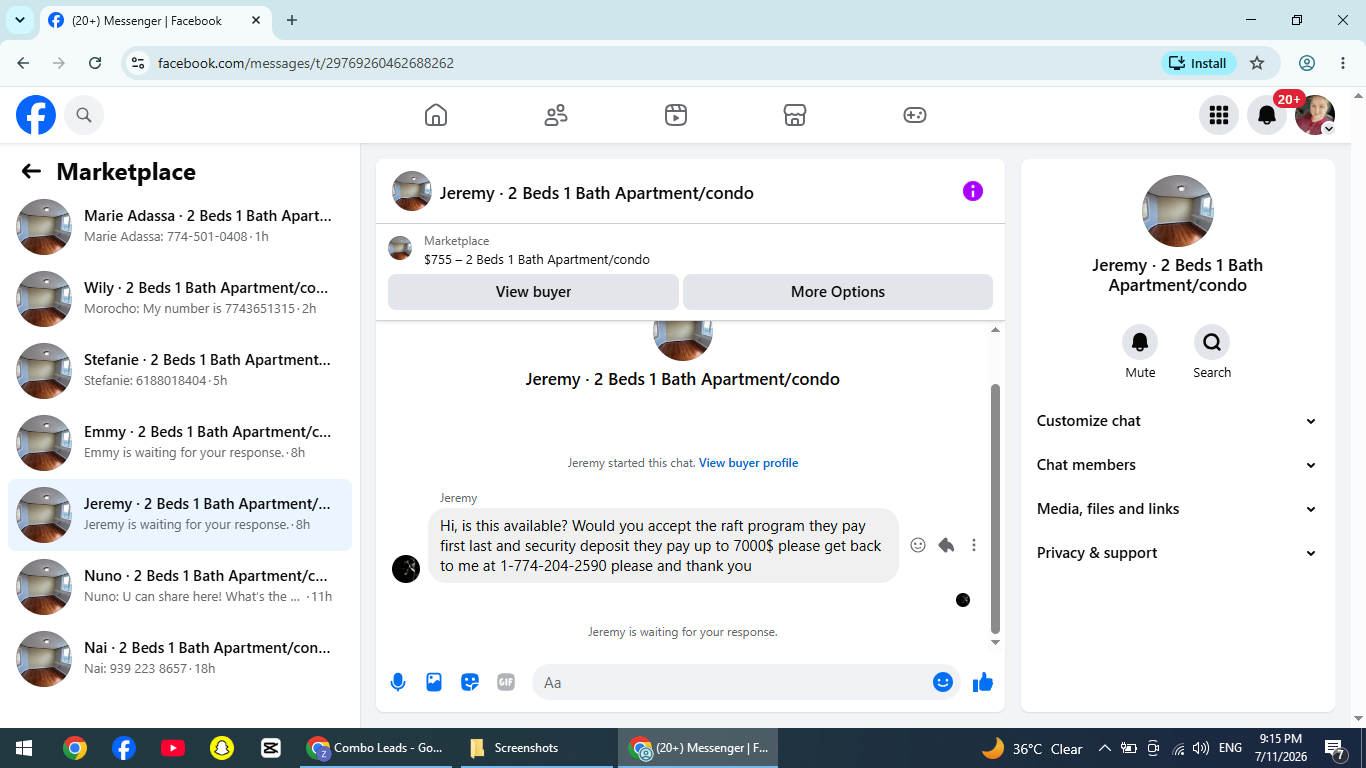Open the account profile picture menu

pyautogui.click(x=1315, y=115)
